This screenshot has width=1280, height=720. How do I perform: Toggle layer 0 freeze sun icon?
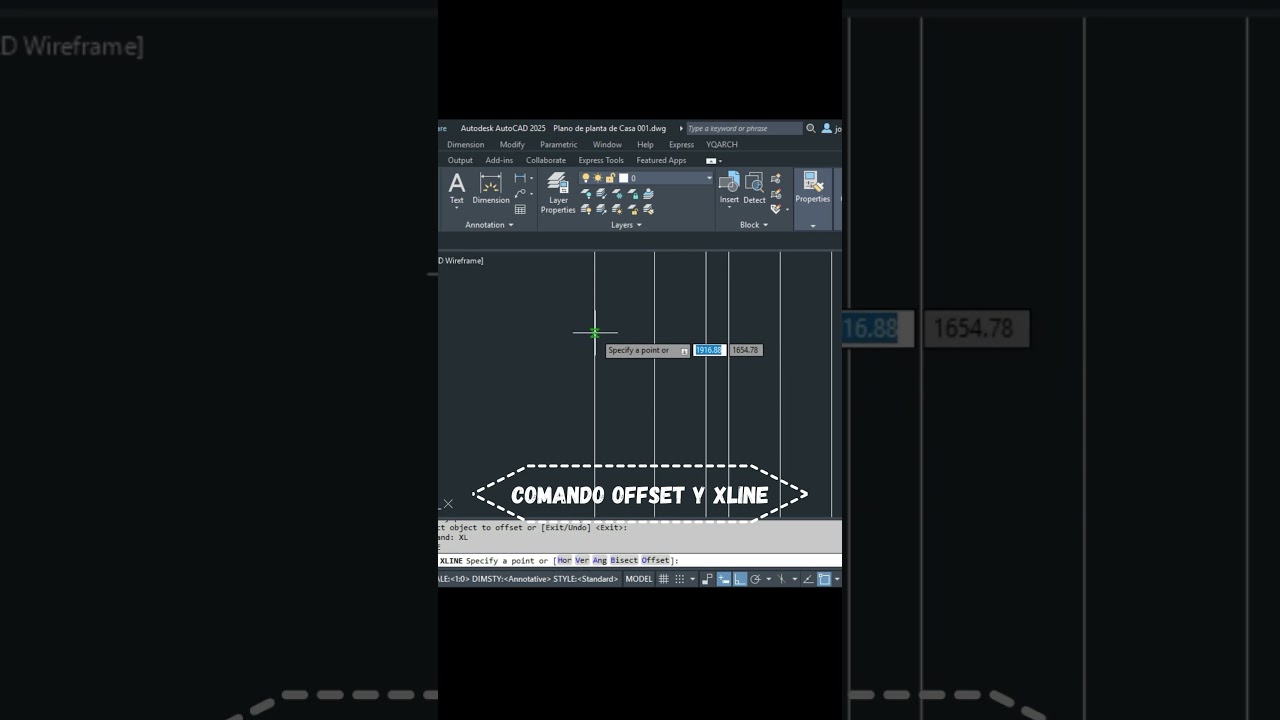click(x=598, y=178)
